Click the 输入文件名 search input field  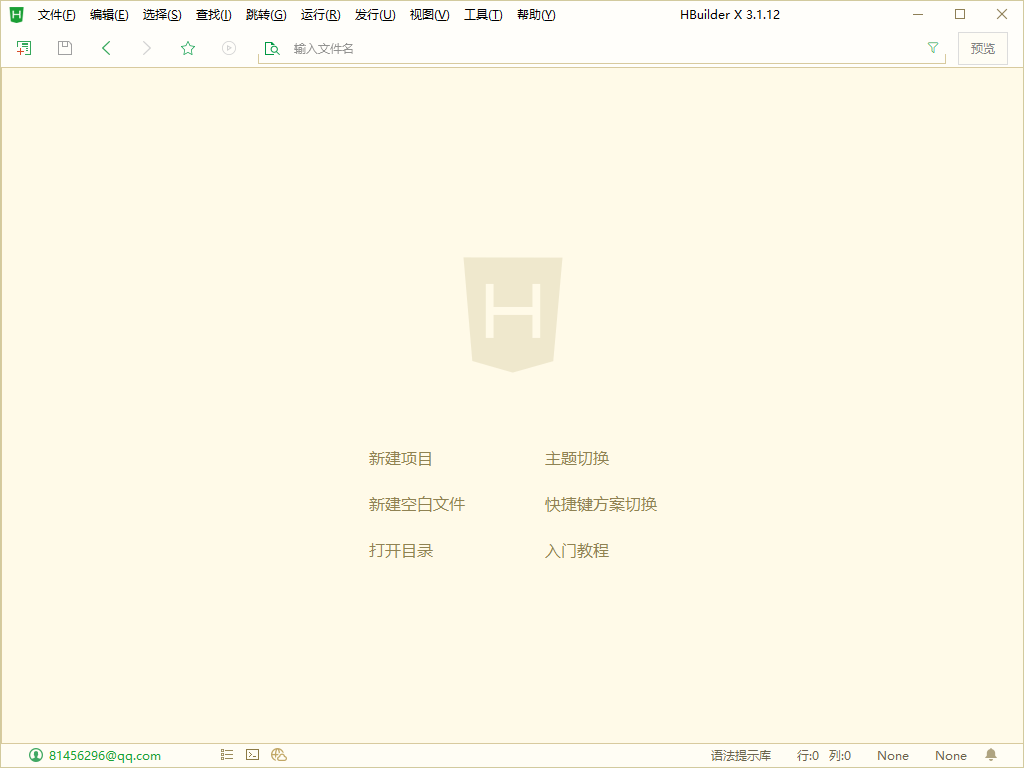coord(600,48)
